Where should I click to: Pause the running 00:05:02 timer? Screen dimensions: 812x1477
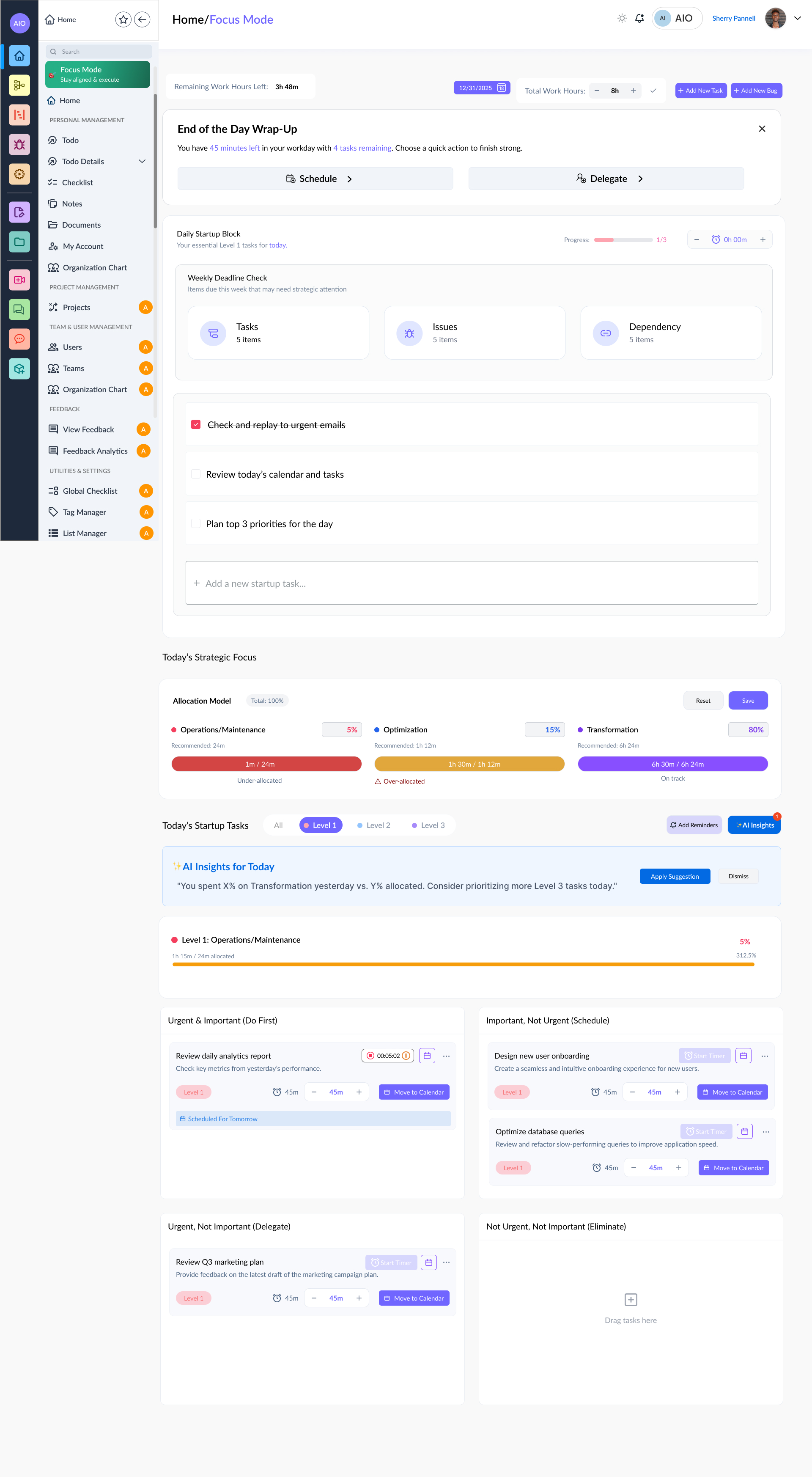tap(406, 1056)
